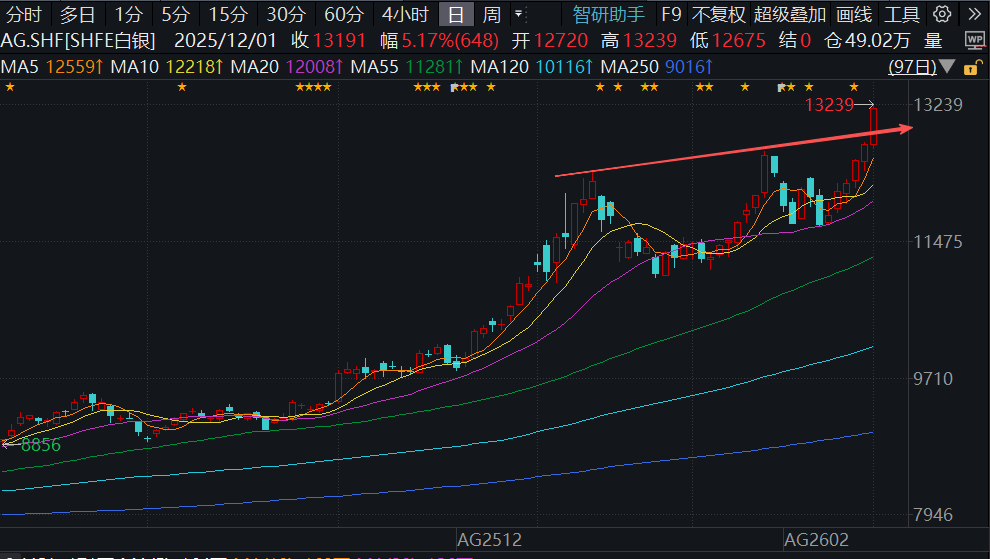Image resolution: width=990 pixels, height=559 pixels.
Task: Click the MA10 12218 indicator label
Action: click(x=167, y=66)
